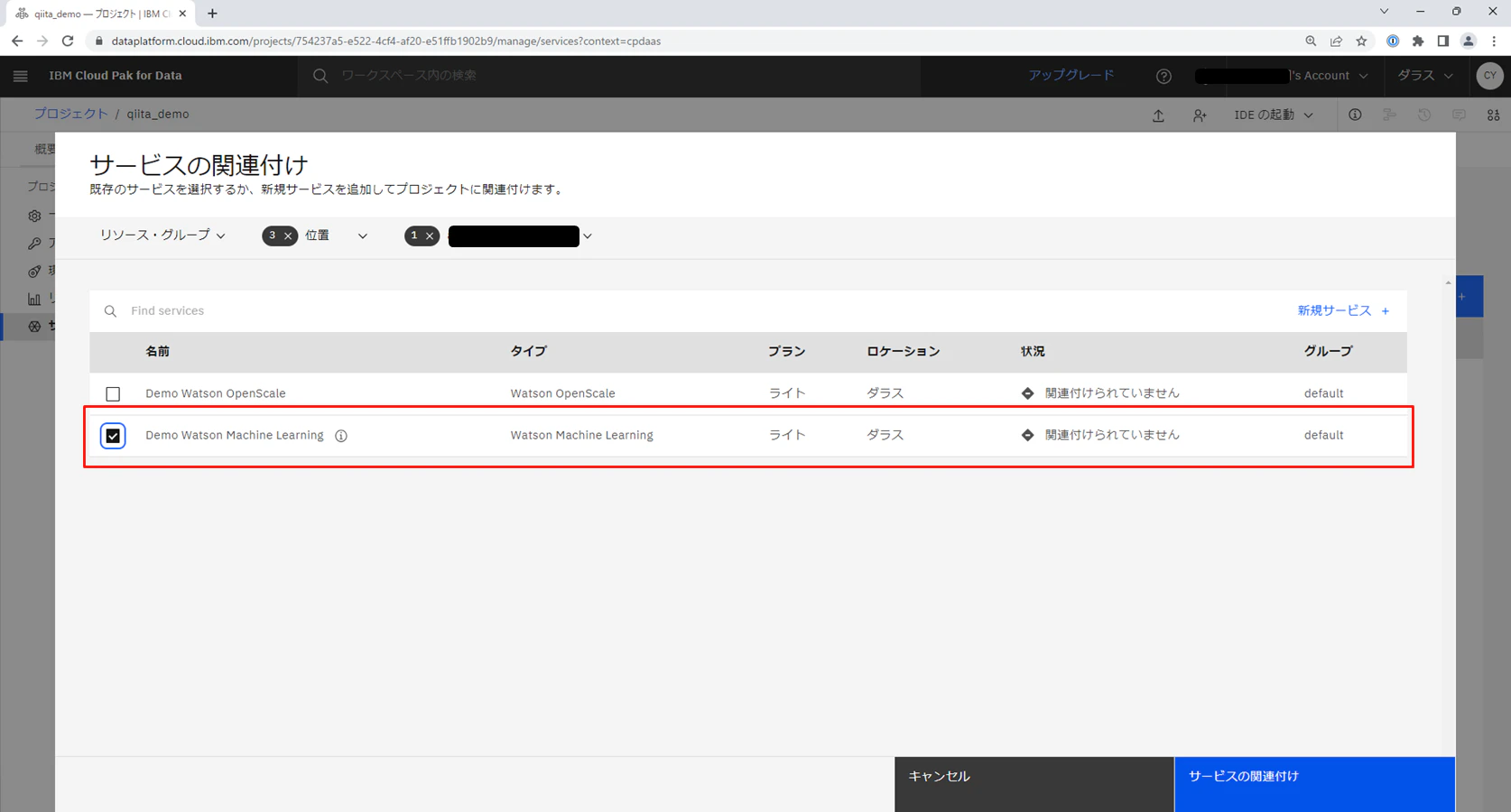Screen dimensions: 1511x812
Task: Click the プラン column header
Action: (x=787, y=352)
